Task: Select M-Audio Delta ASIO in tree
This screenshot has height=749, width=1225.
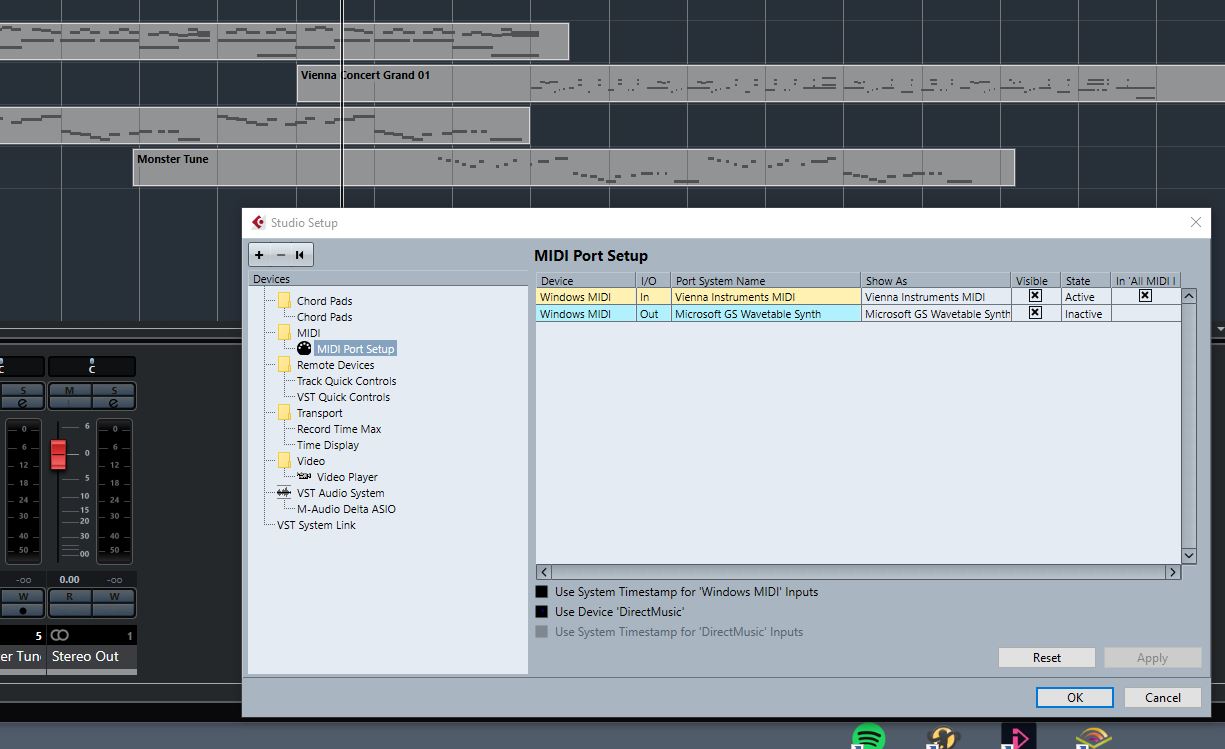Action: [x=346, y=509]
